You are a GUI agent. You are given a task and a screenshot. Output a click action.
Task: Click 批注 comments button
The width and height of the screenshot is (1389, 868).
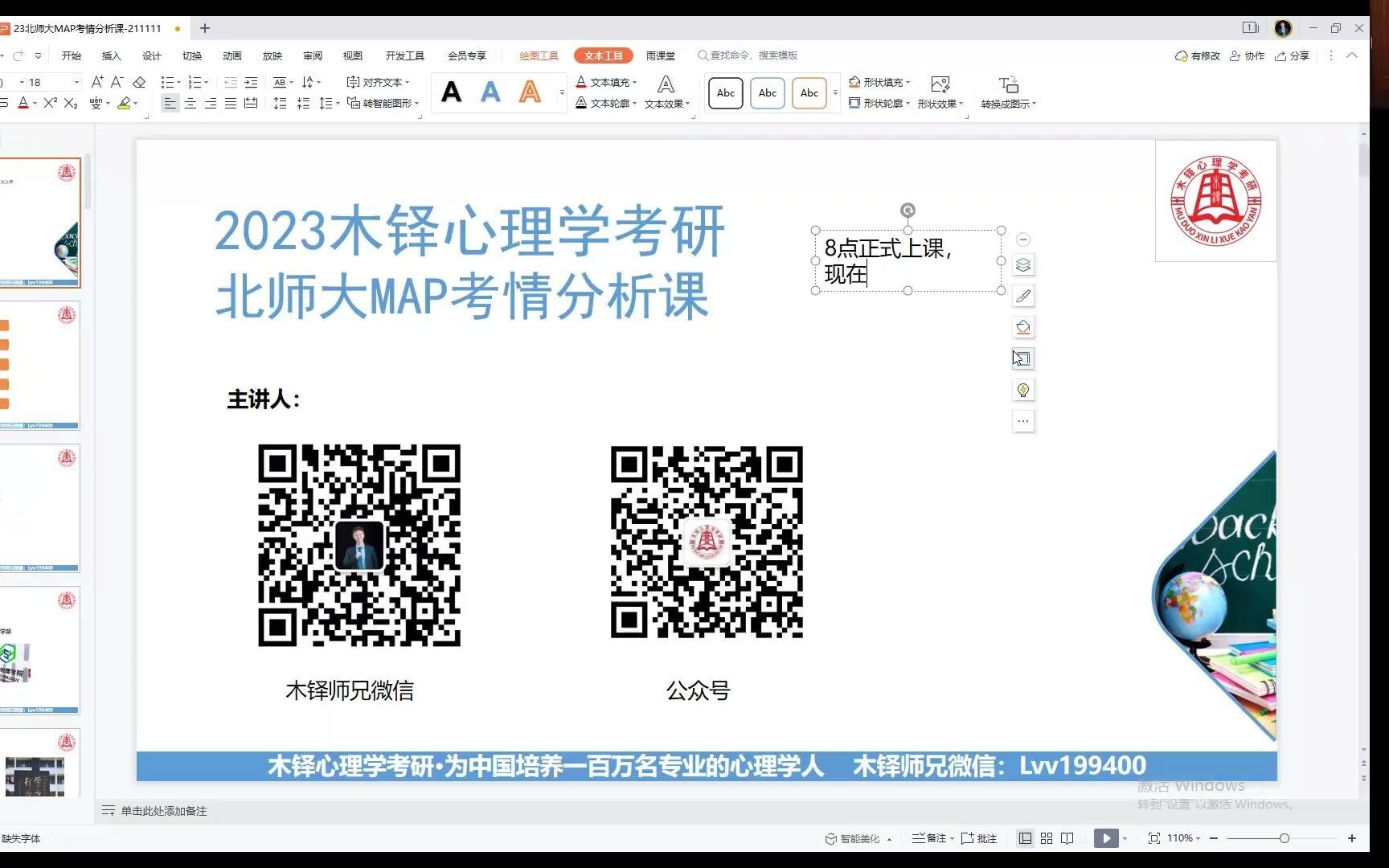point(979,838)
